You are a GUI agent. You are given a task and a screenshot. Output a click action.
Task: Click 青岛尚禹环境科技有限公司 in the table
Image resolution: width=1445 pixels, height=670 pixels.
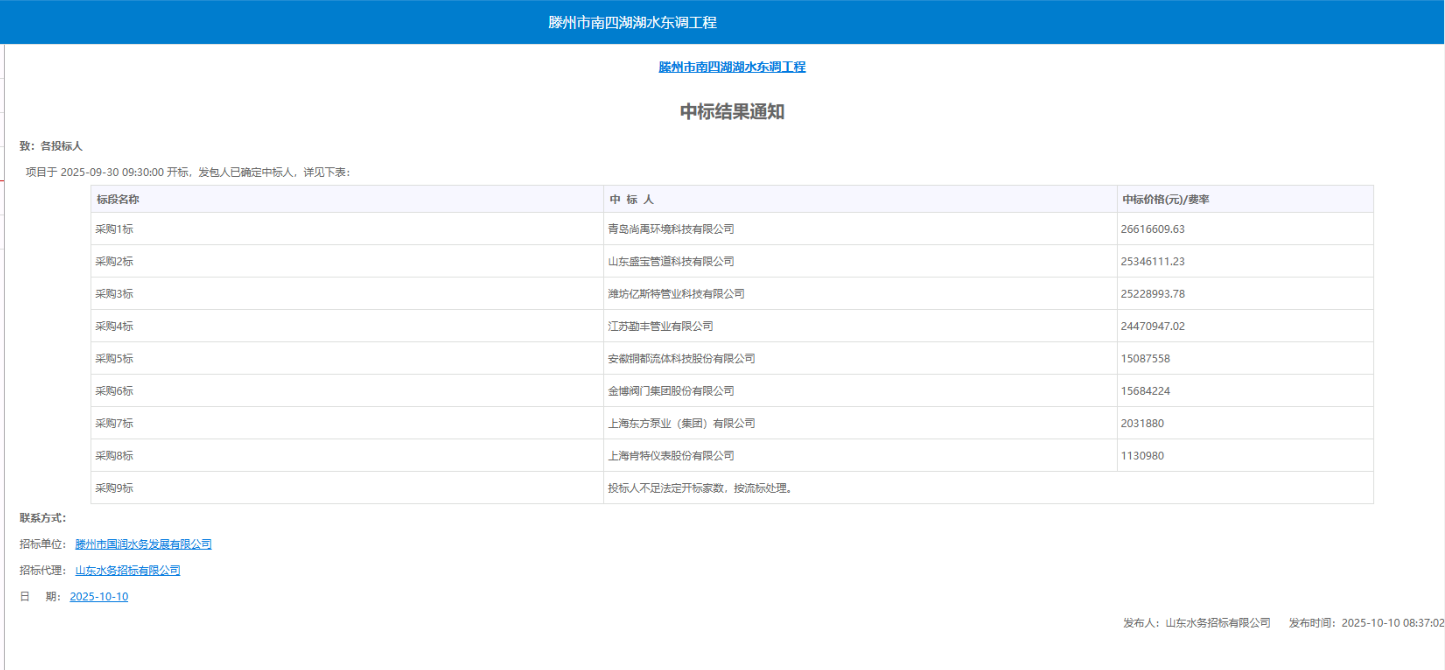[670, 228]
